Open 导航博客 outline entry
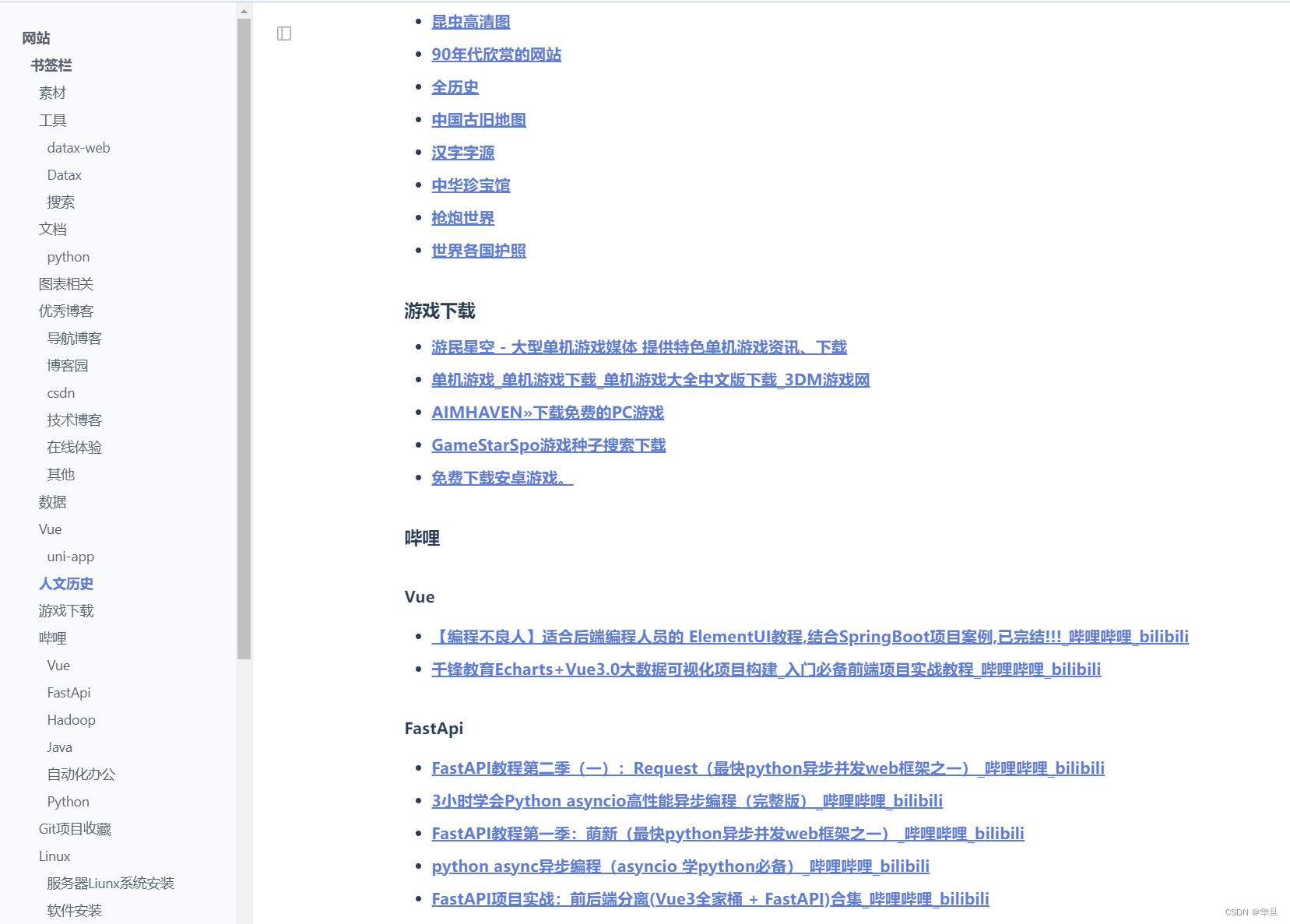 75,338
